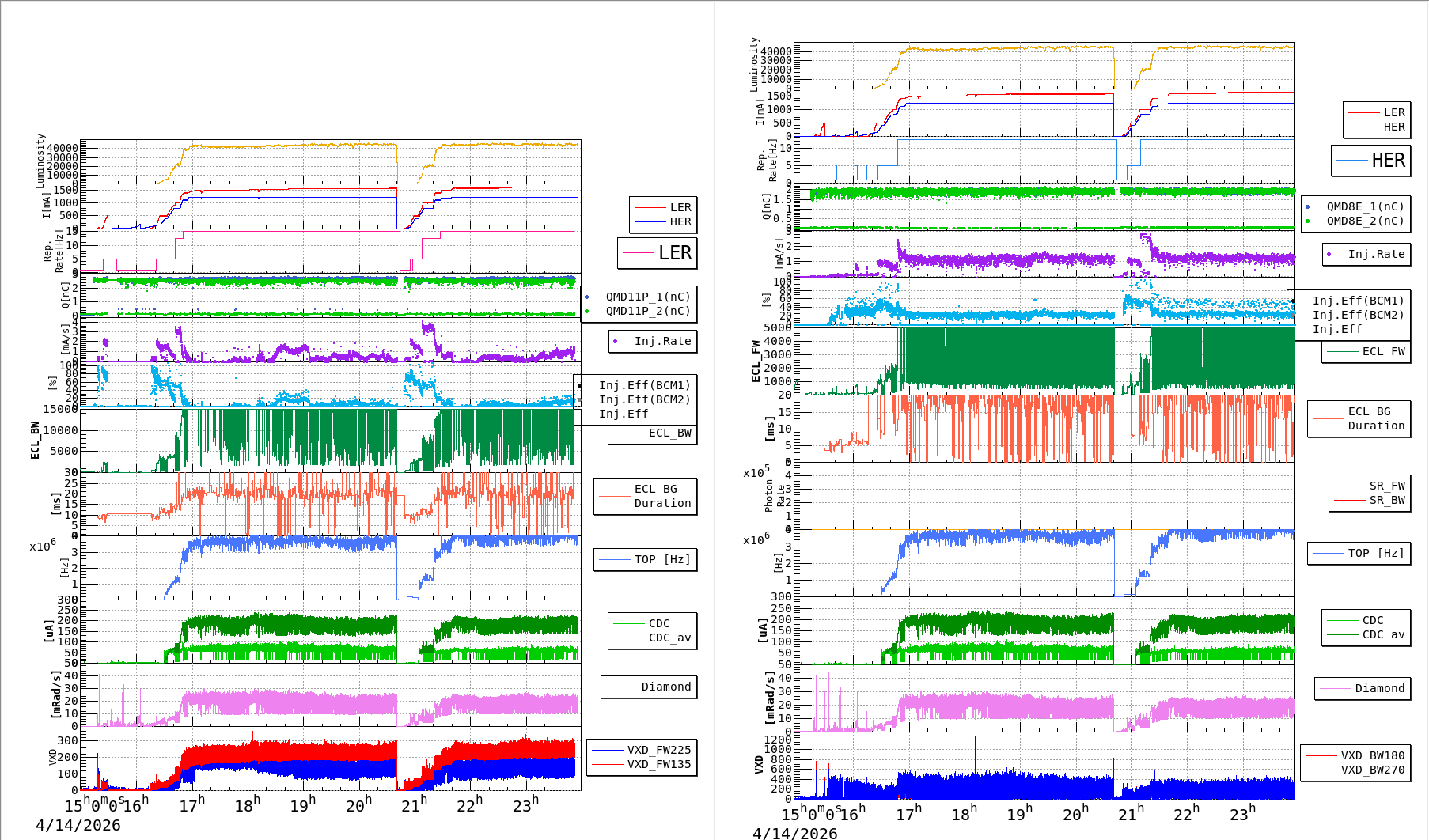Select the large LER rep-rate legend box
Screen dimensions: 1429x840
(x=658, y=253)
